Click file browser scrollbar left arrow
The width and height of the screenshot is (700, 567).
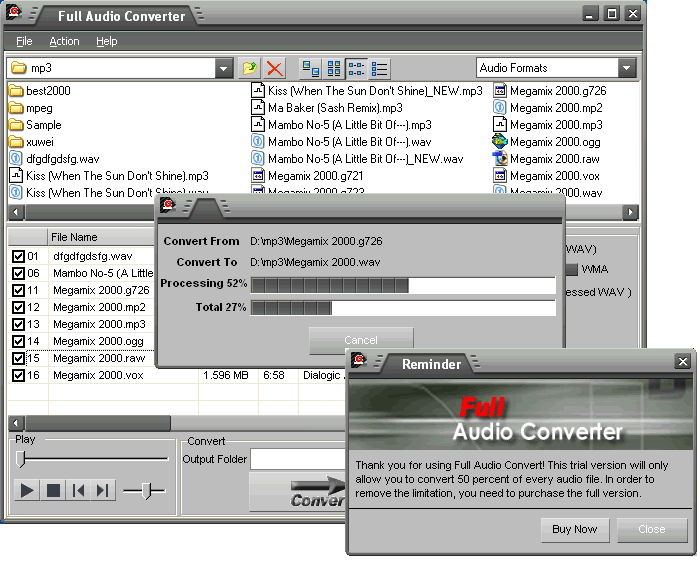[16, 212]
